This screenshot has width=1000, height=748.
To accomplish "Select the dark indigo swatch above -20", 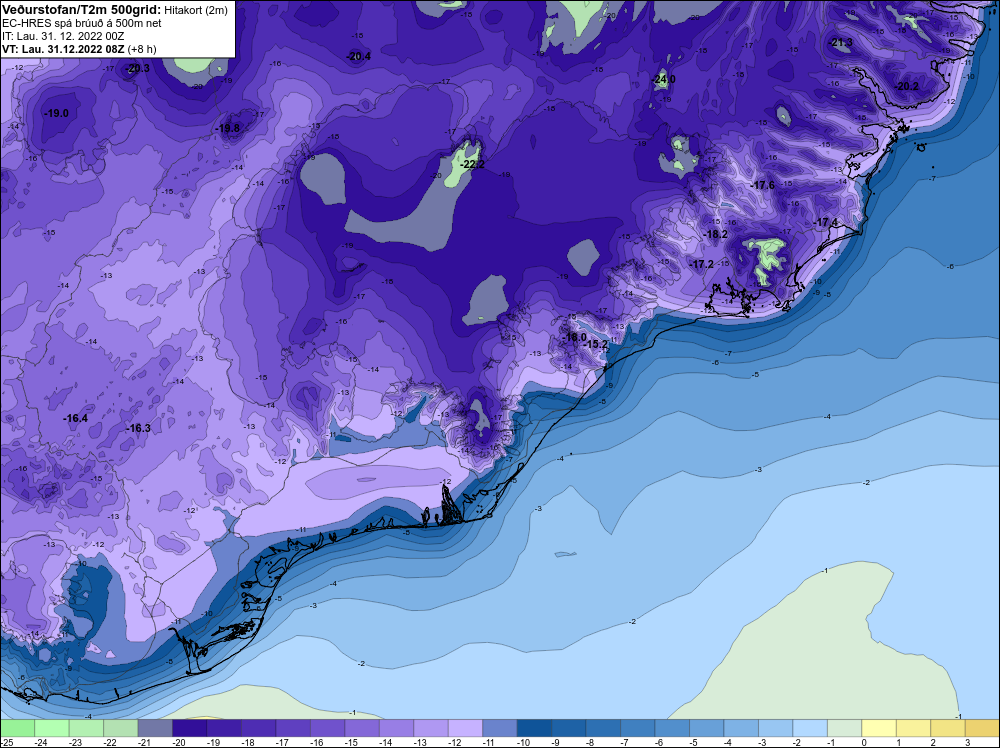I will point(189,728).
